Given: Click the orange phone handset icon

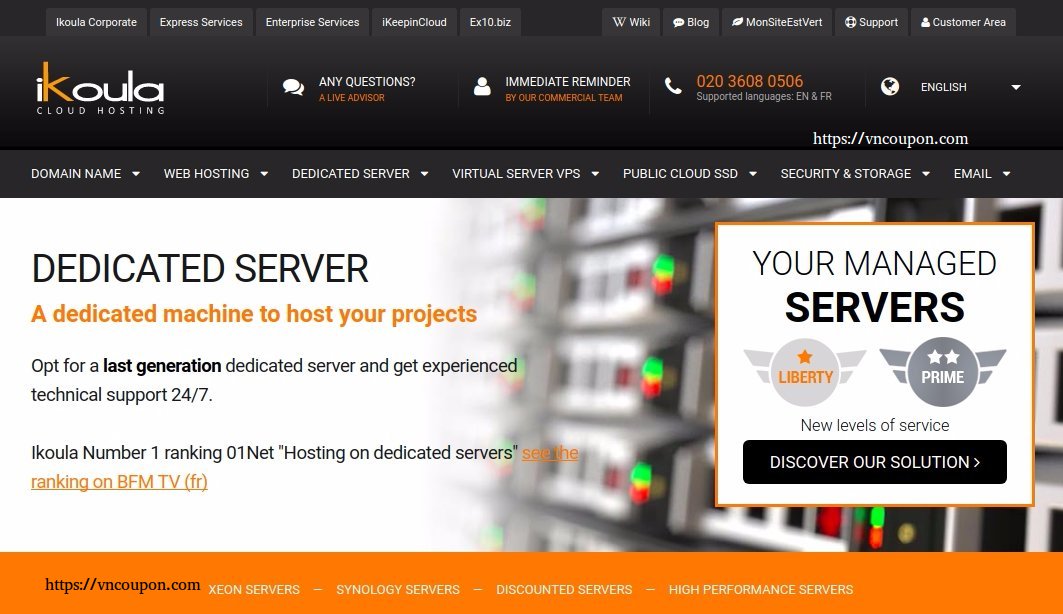Looking at the screenshot, I should [x=674, y=87].
